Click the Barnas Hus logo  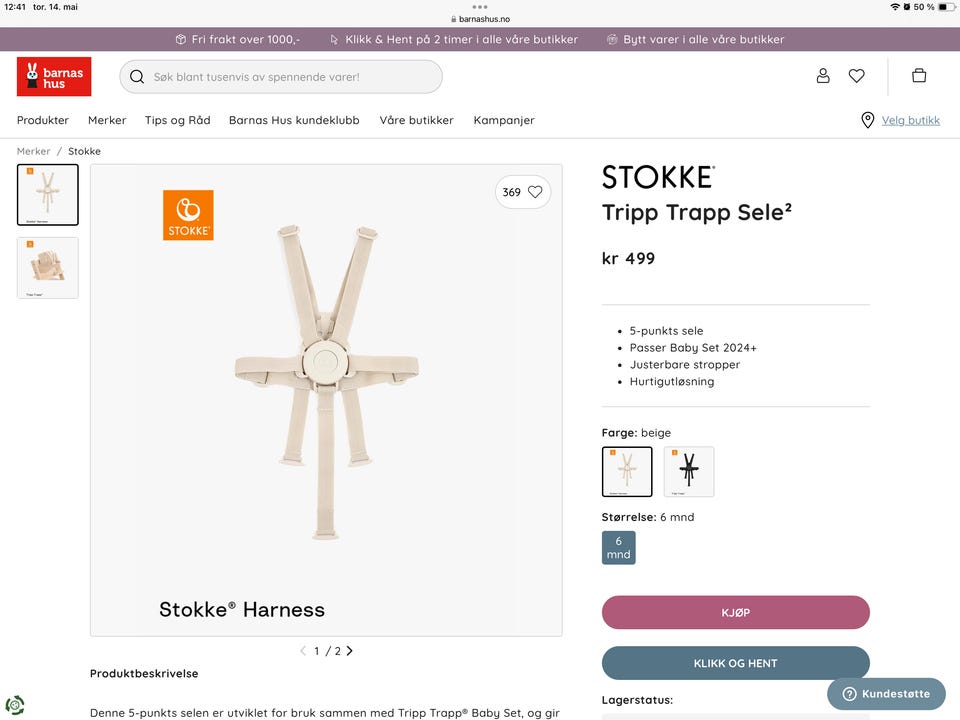coord(54,77)
